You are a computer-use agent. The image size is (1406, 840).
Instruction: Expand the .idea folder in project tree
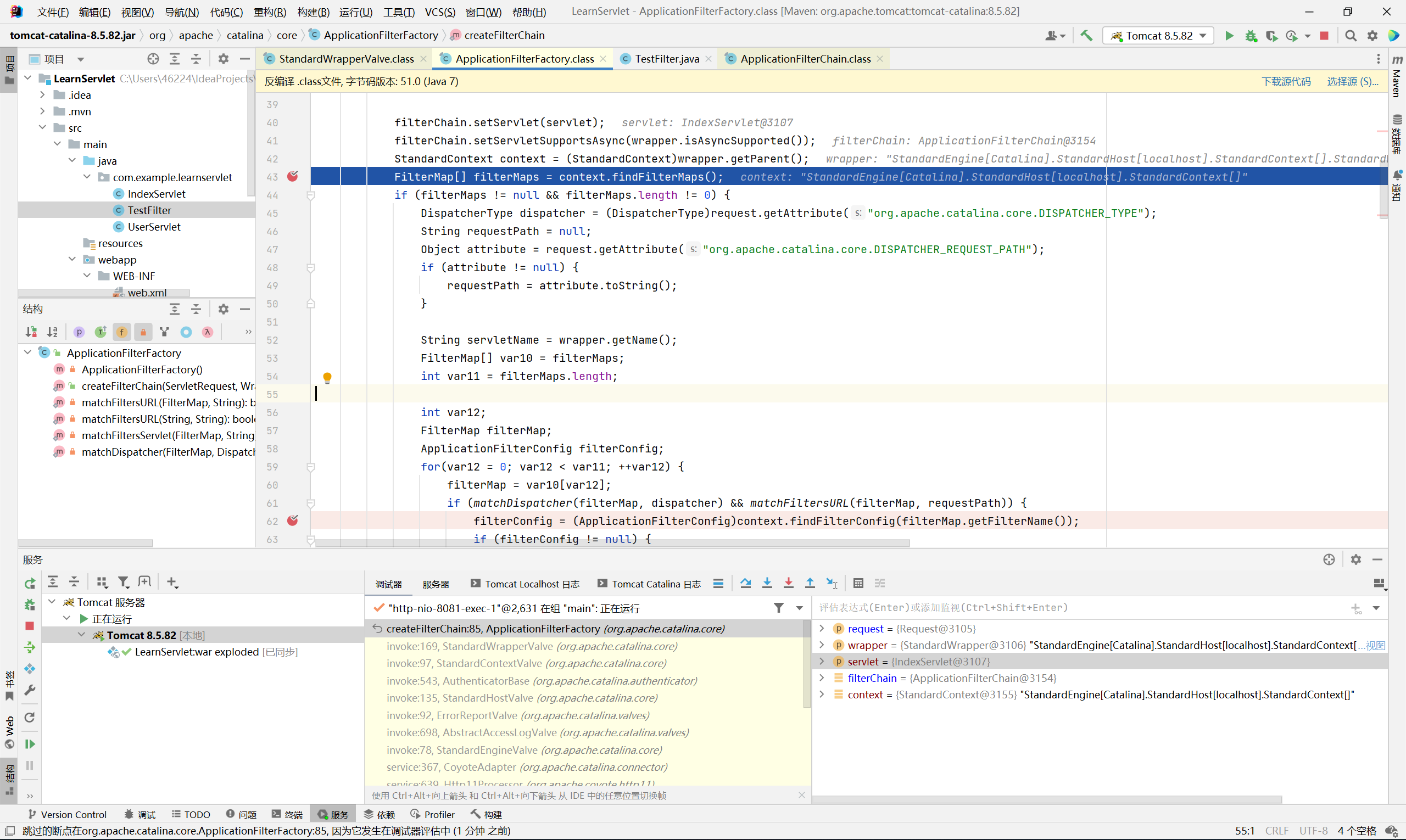[x=42, y=95]
